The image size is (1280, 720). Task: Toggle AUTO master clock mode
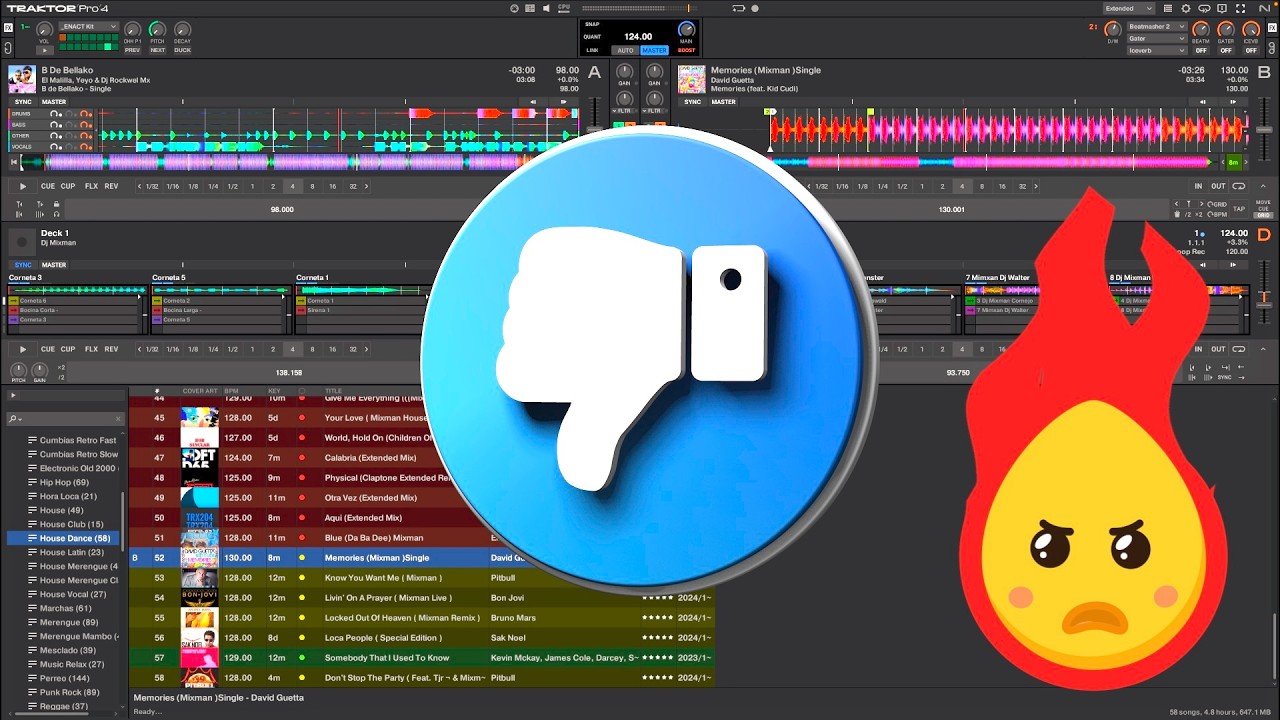point(625,50)
